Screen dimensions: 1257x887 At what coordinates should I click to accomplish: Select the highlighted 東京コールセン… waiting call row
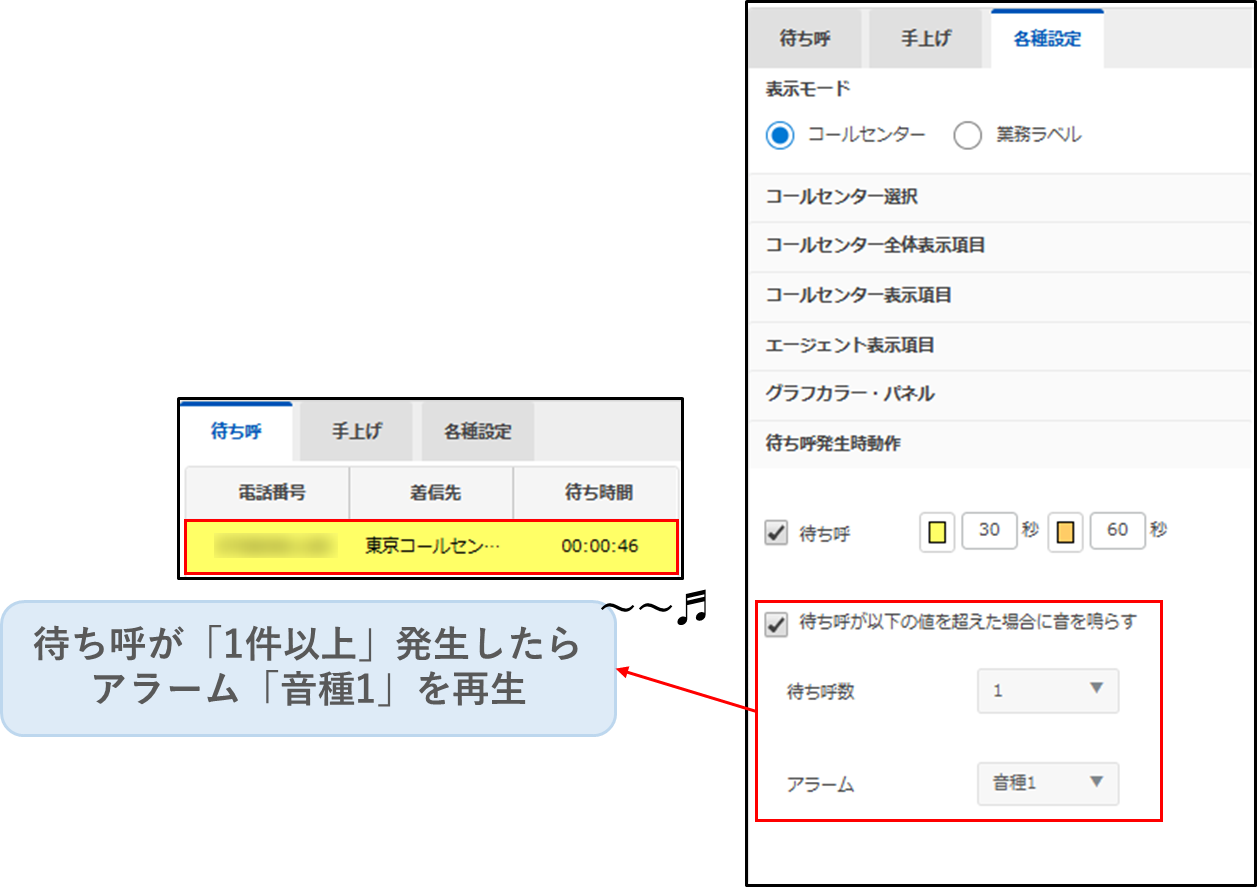431,547
